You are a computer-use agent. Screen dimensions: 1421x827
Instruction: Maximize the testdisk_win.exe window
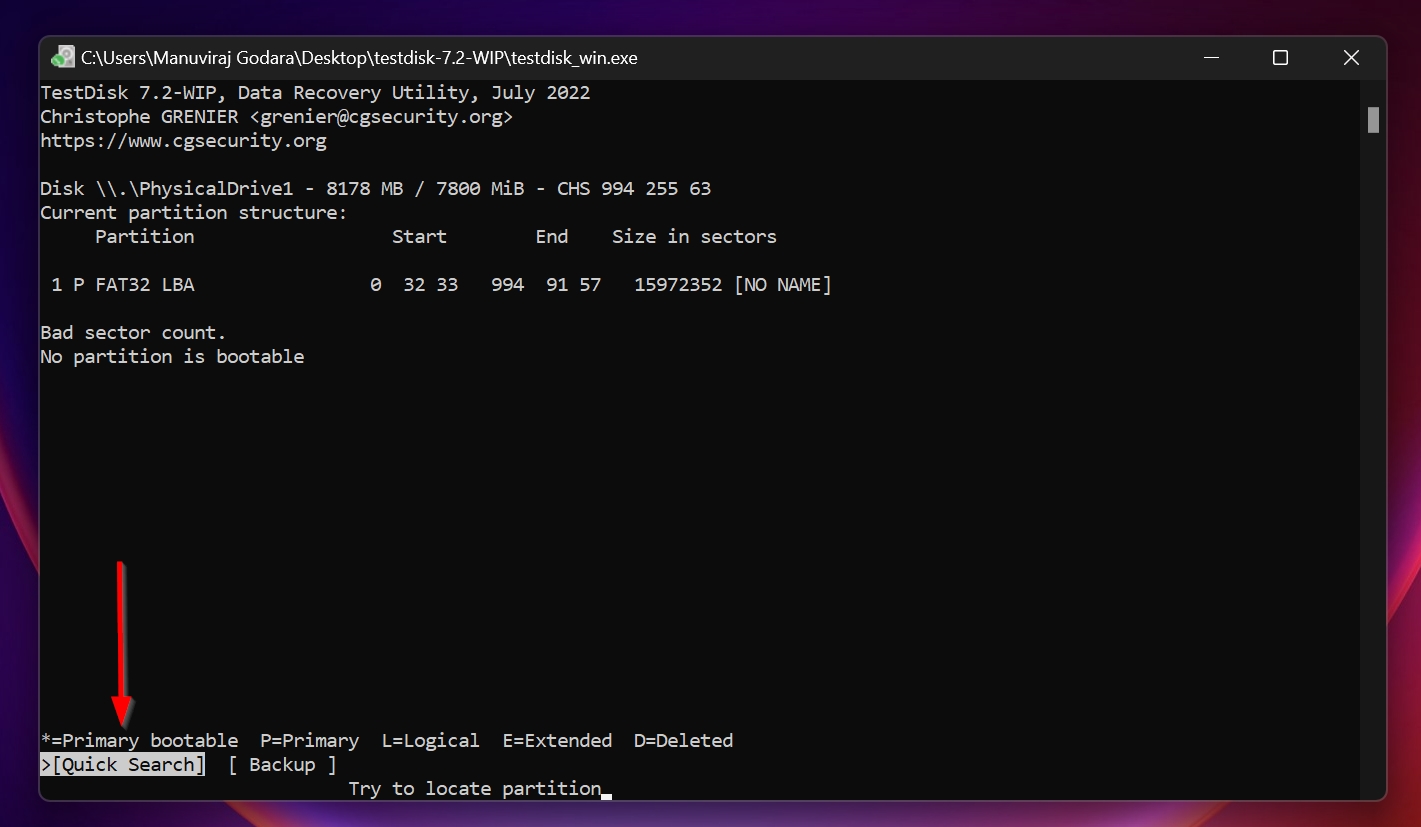(x=1280, y=58)
